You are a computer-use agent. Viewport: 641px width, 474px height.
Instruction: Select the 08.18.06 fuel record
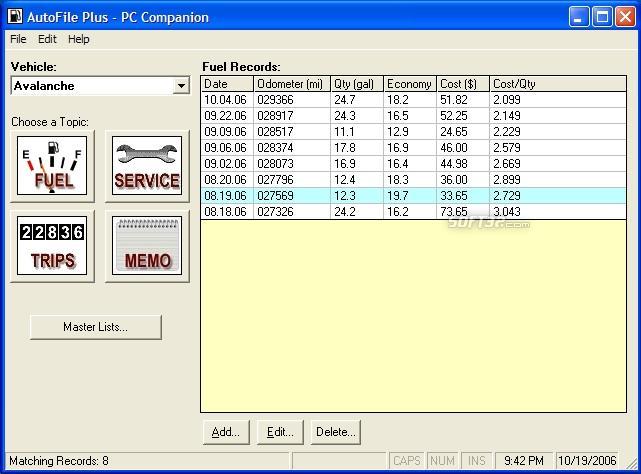(413, 211)
